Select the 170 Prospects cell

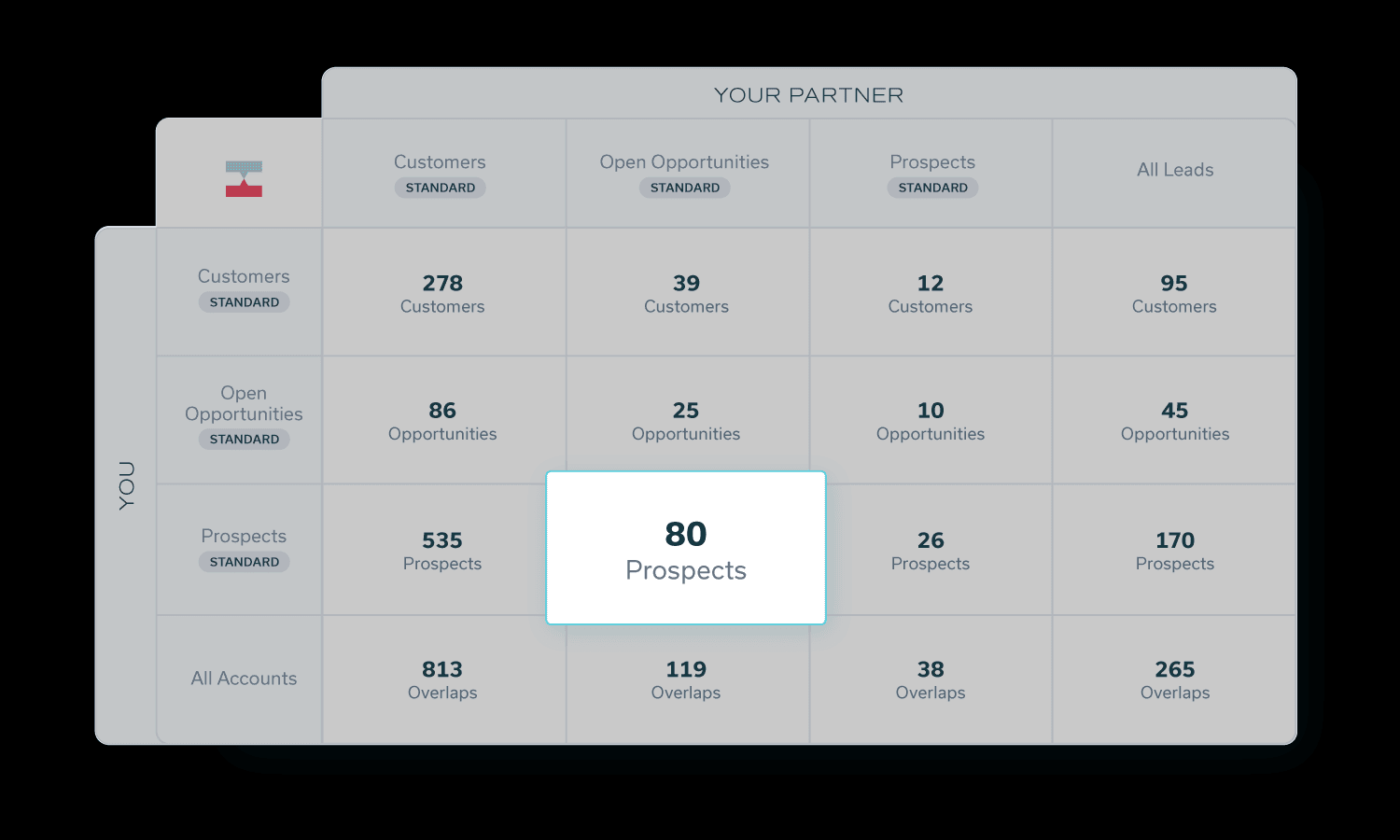pyautogui.click(x=1174, y=551)
